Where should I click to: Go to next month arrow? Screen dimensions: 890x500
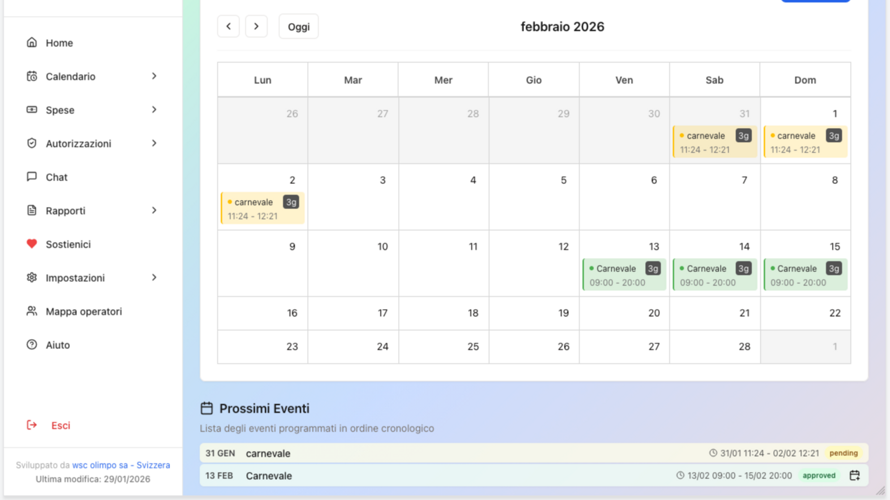point(256,27)
